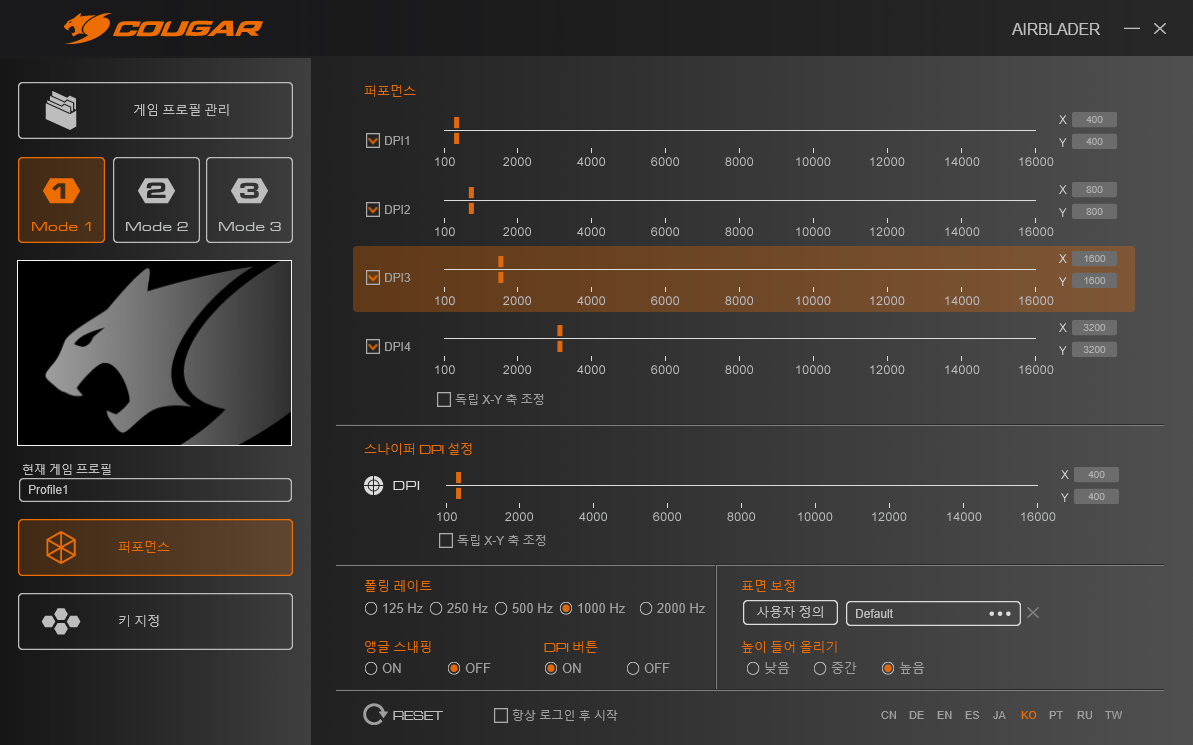Turn angle snapping ON
This screenshot has width=1193, height=745.
(371, 668)
